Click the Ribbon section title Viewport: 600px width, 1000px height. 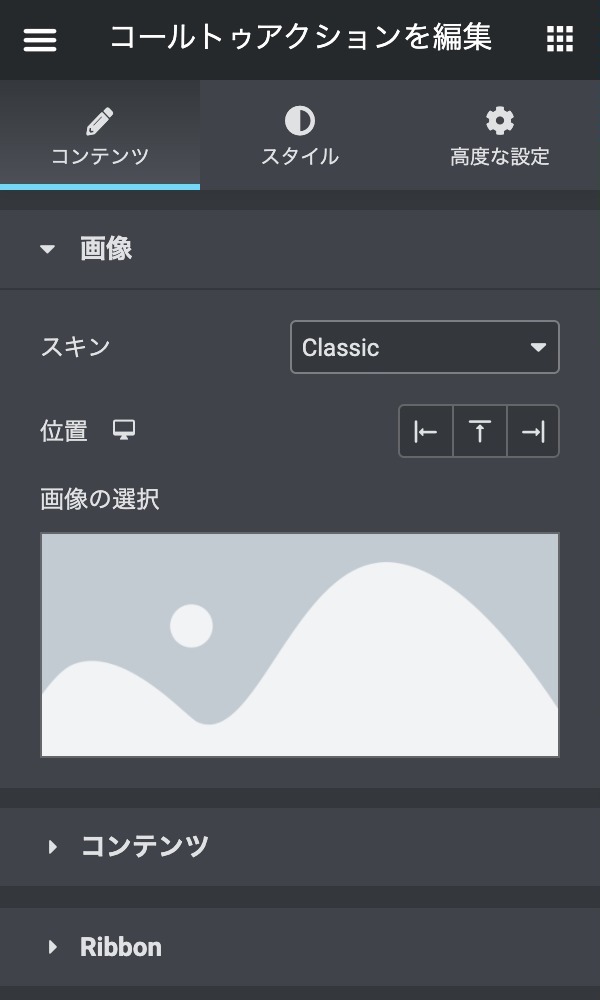pos(120,947)
